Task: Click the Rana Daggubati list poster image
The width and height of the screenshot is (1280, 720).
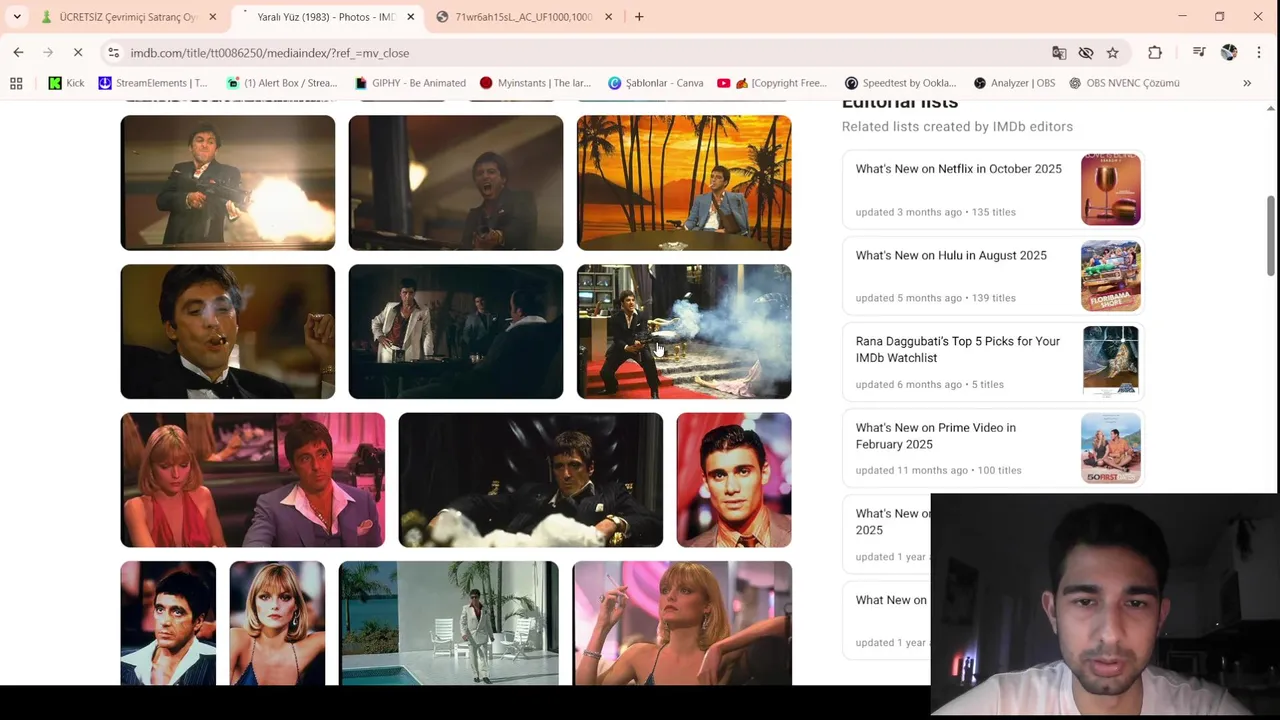Action: point(1111,362)
